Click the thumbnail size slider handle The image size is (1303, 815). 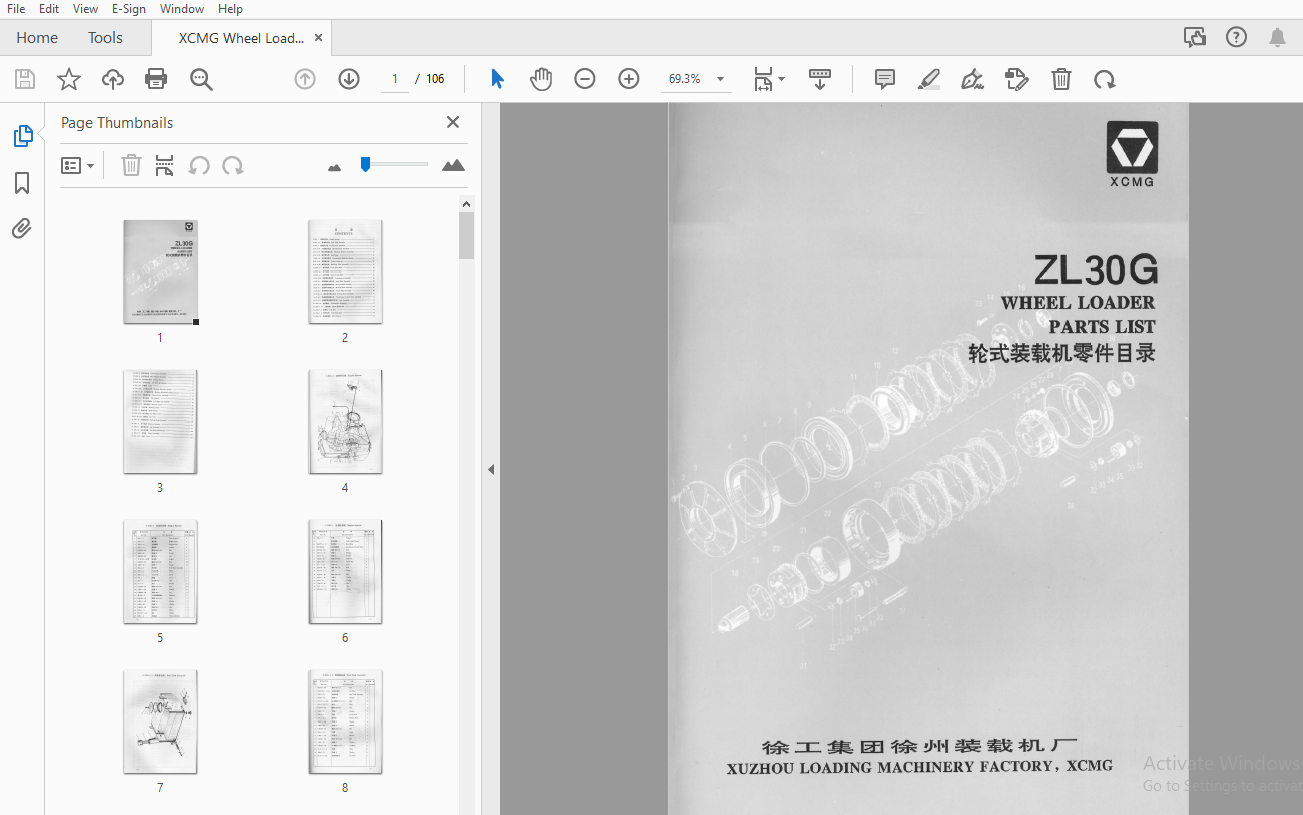(x=366, y=164)
